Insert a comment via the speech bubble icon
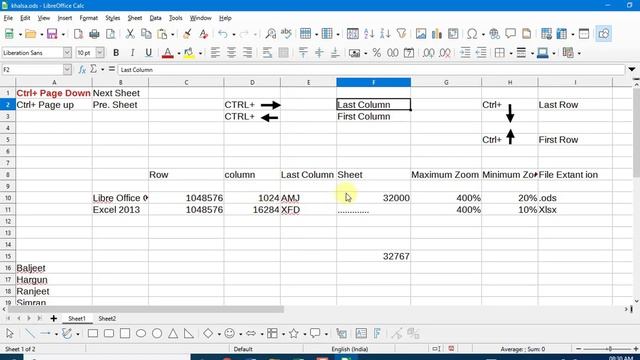This screenshot has height=360, width=640. point(510,34)
